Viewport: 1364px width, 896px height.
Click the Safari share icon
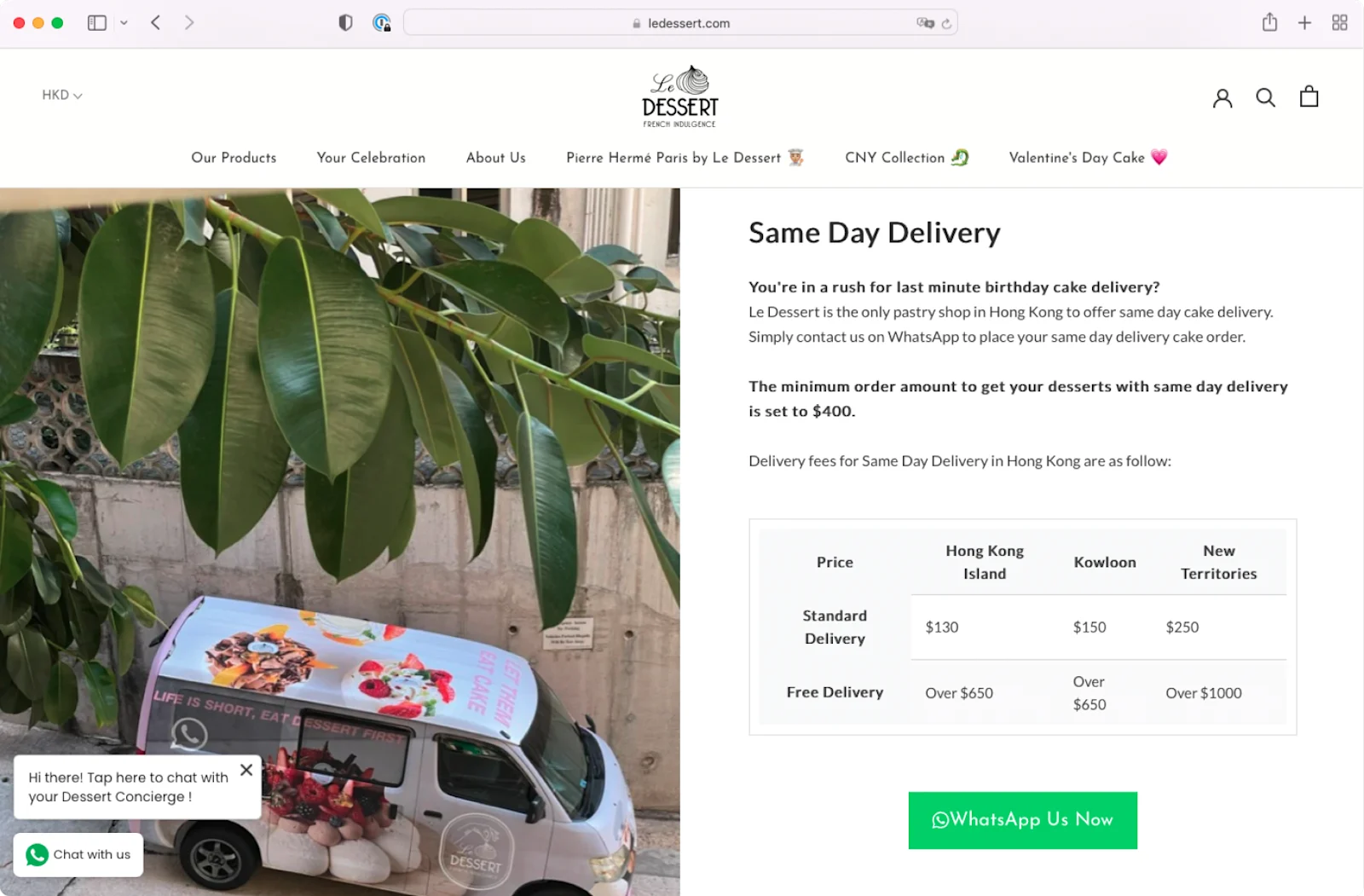pos(1269,22)
